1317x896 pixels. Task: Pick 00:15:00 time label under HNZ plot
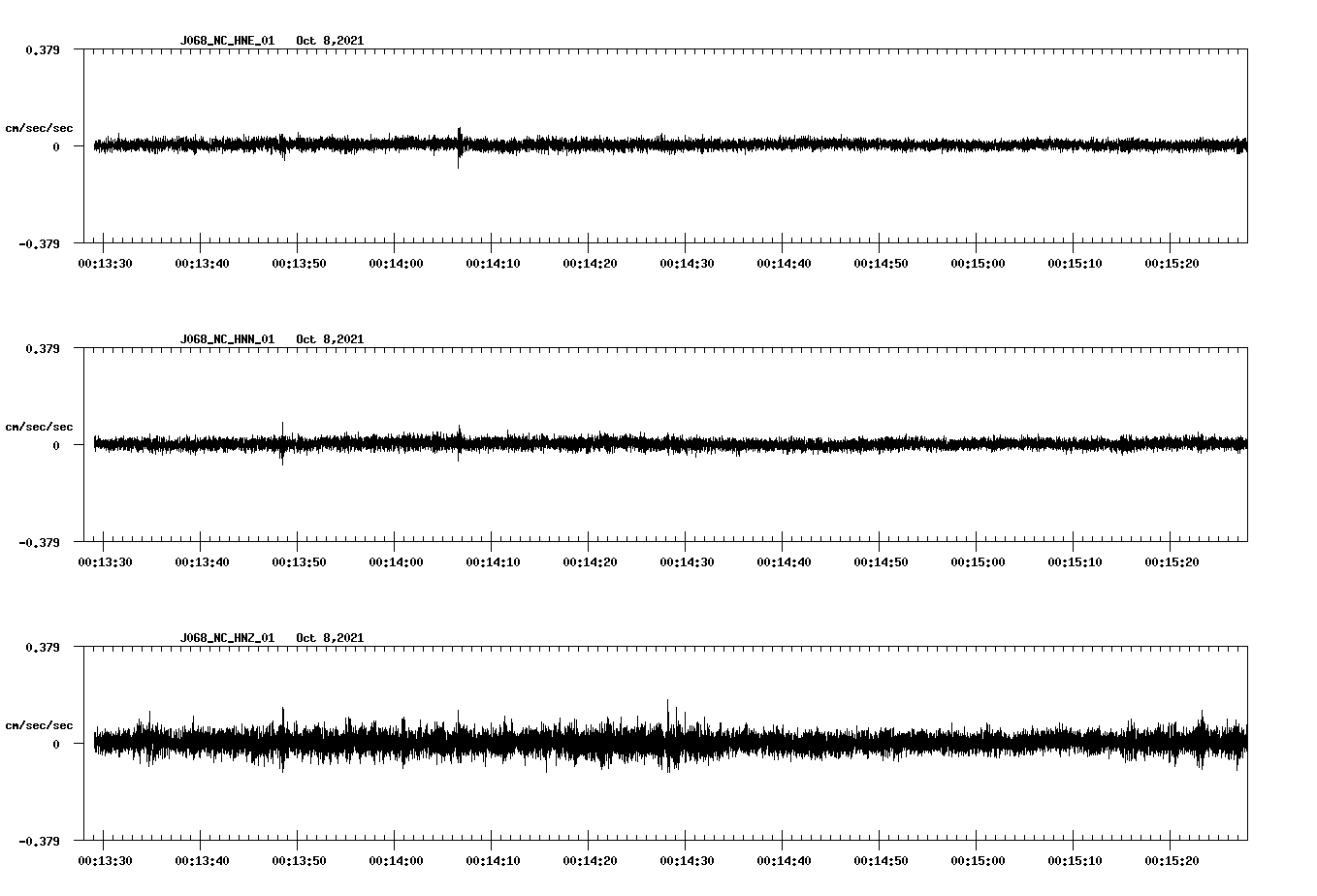click(x=978, y=861)
